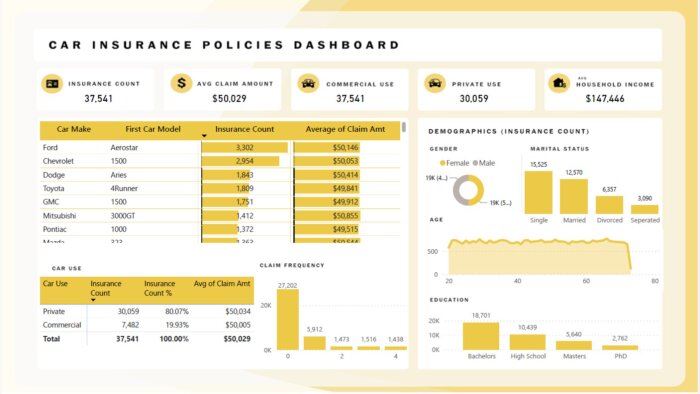This screenshot has width=700, height=394.
Task: Click the 18,701 Bachelors data label
Action: click(x=481, y=315)
